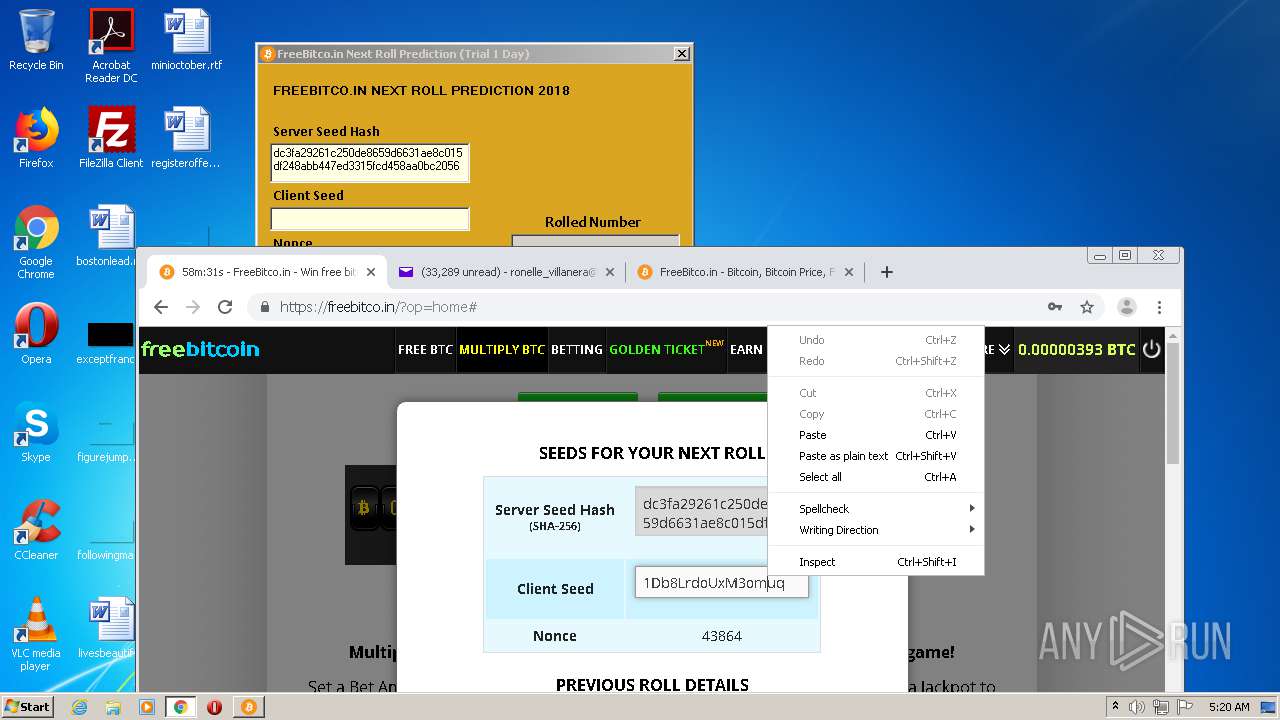Click Chrome forward navigation arrow
Screen dimensions: 1280x720
click(193, 307)
